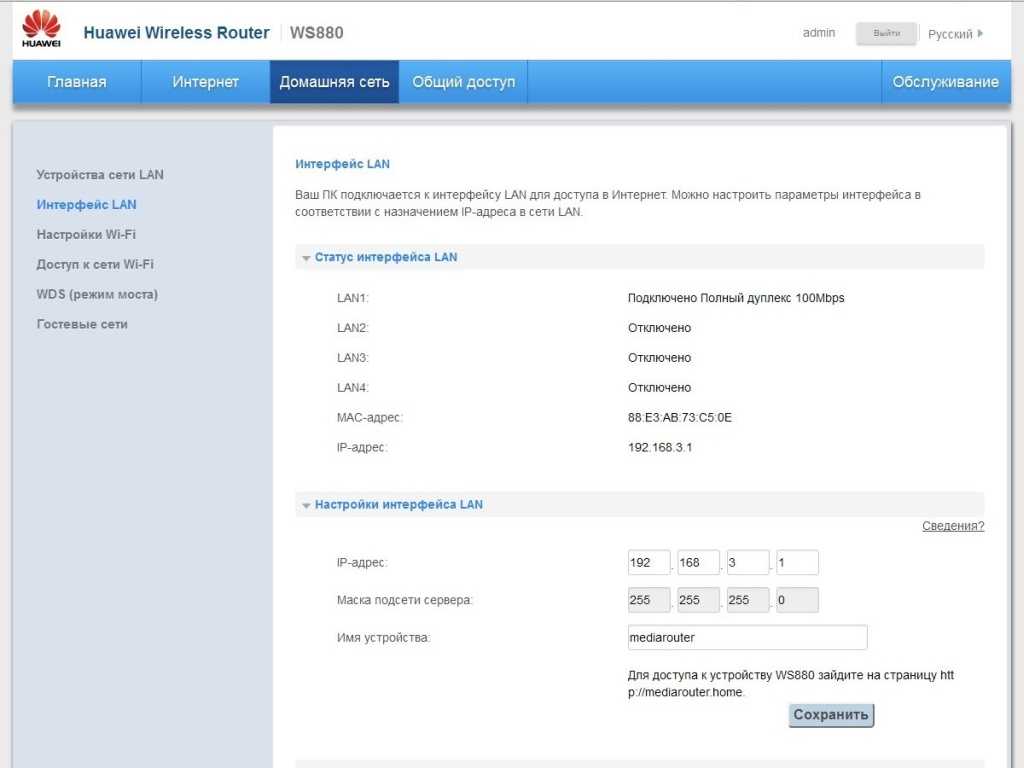The height and width of the screenshot is (768, 1024).
Task: Open Устройства сети LAN in sidebar
Action: [x=100, y=174]
